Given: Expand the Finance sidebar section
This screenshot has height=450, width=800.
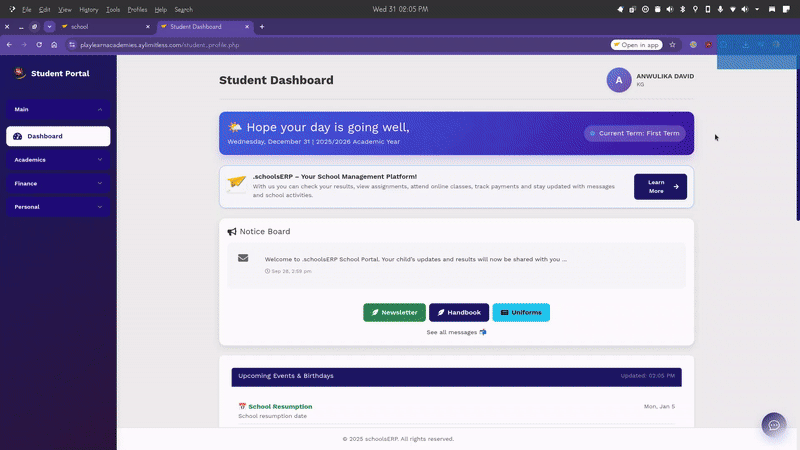Looking at the screenshot, I should coord(58,183).
